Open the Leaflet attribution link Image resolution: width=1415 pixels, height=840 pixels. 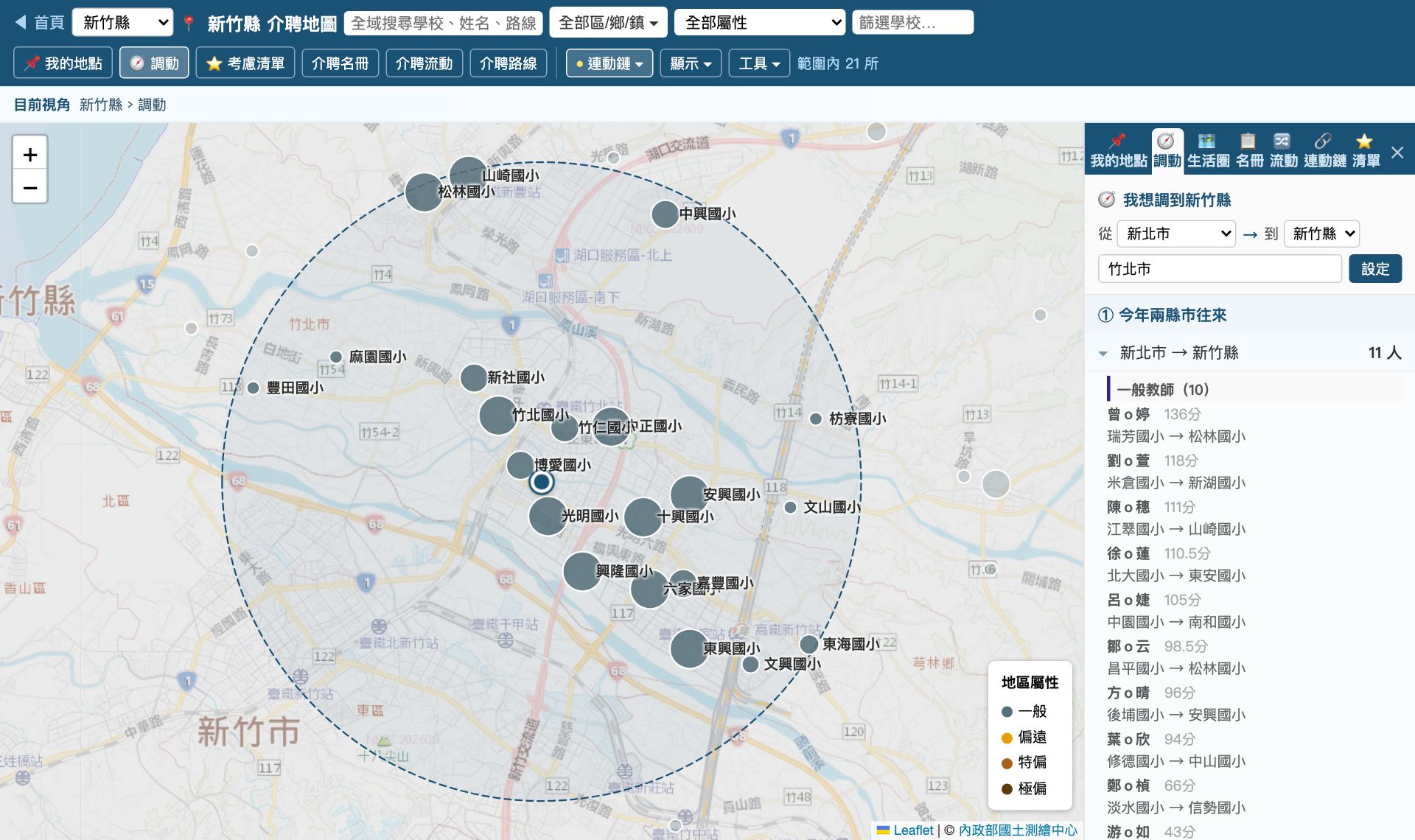[905, 830]
